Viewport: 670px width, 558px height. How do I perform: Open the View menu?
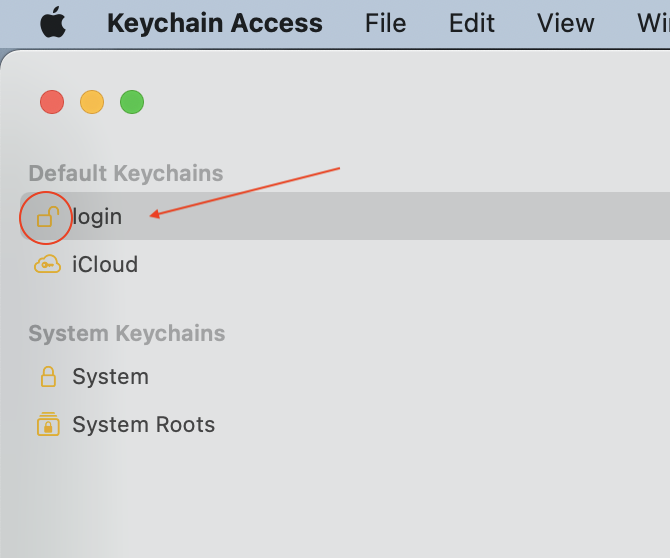tap(565, 23)
